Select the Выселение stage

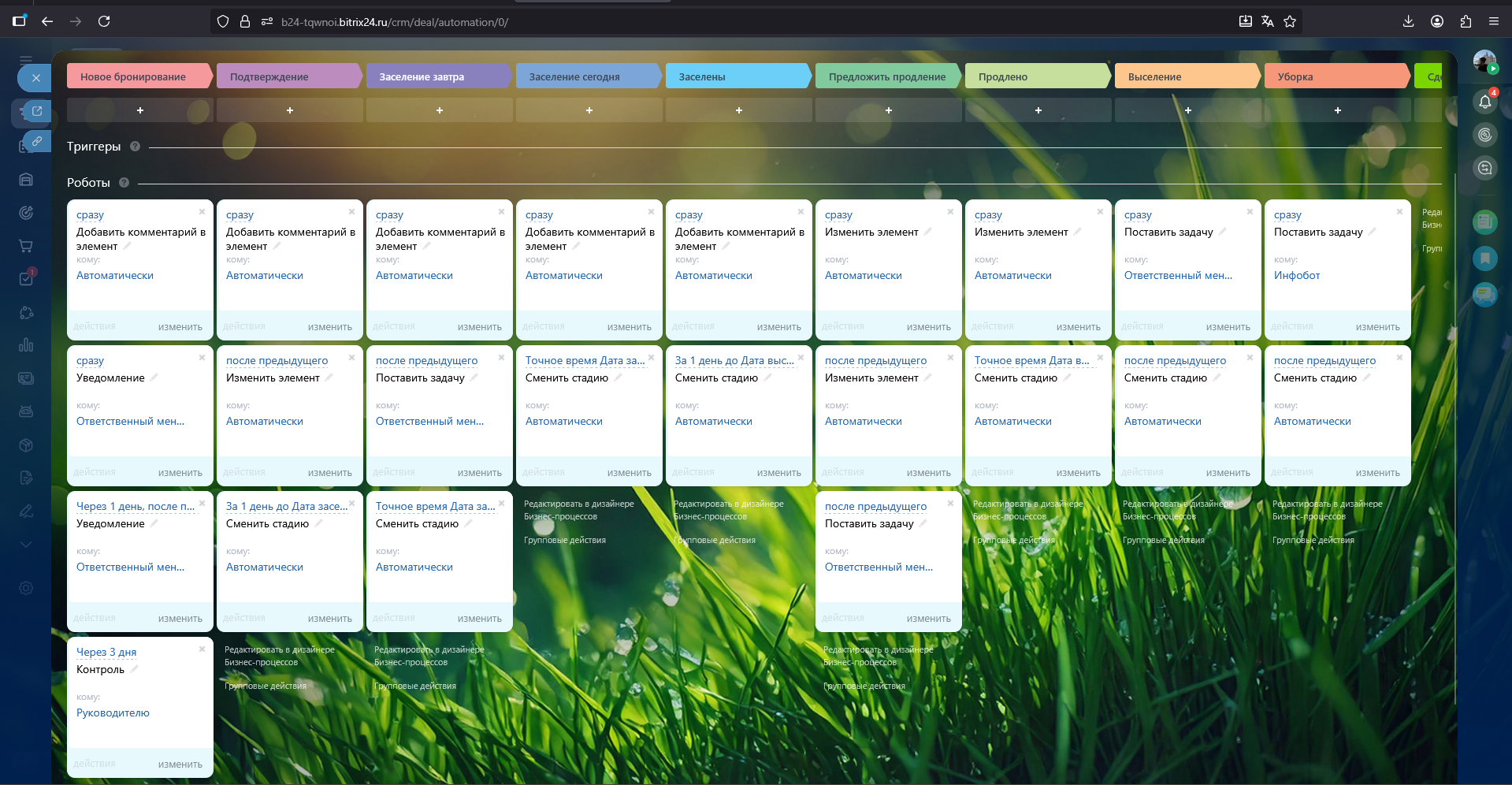pos(1187,76)
